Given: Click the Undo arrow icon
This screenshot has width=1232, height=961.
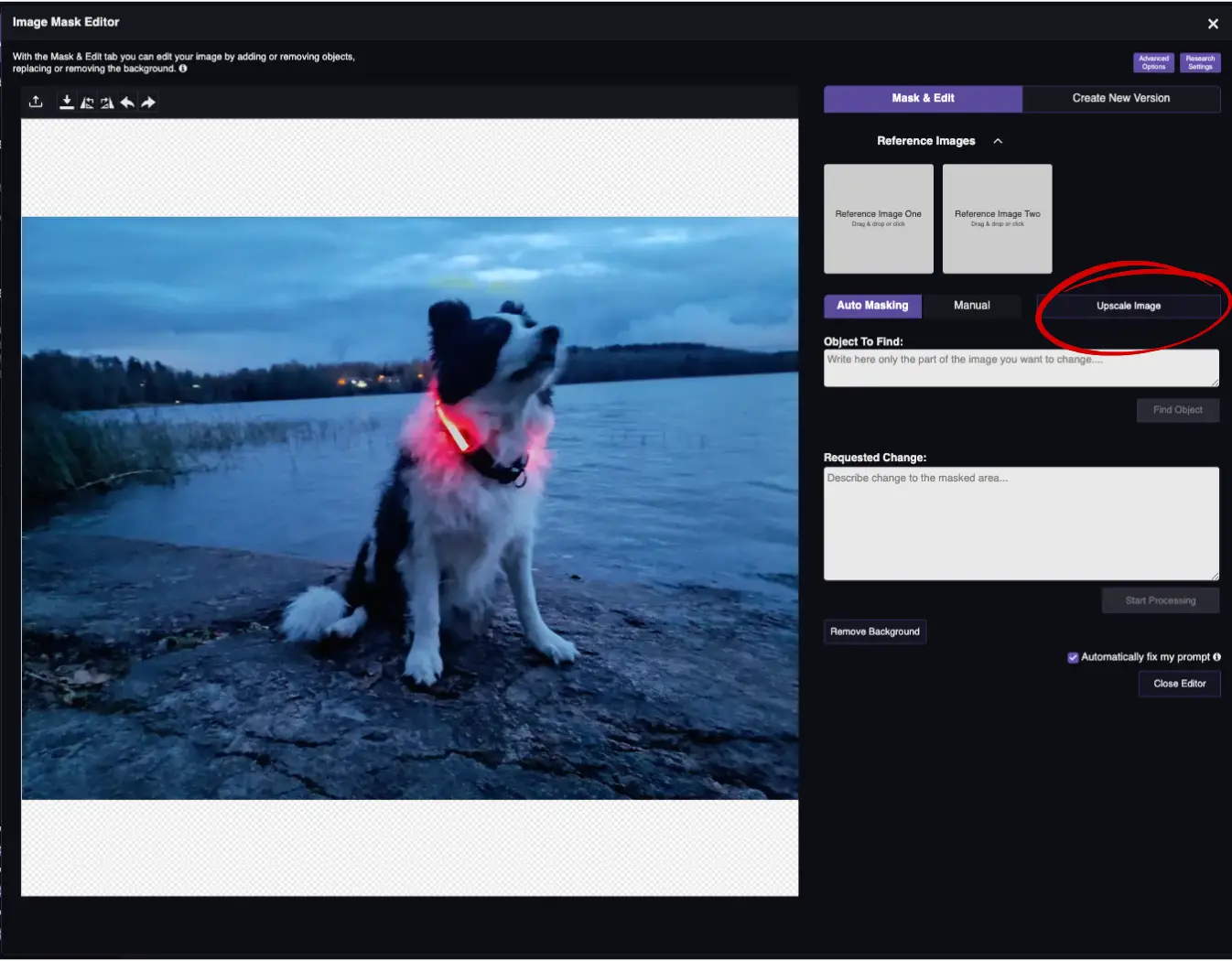Looking at the screenshot, I should coord(127,102).
